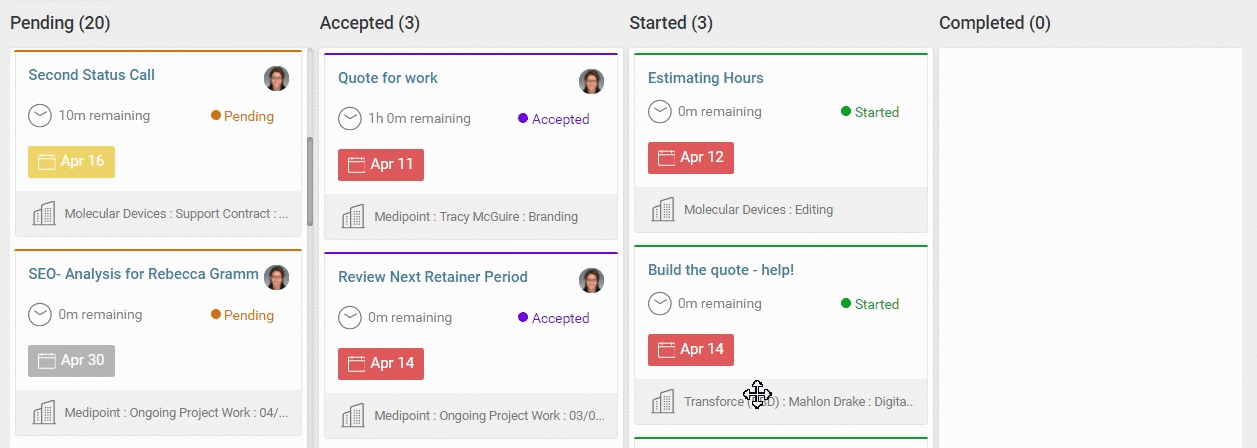Click clock icon on Second Status Call card
The height and width of the screenshot is (448, 1257).
(40, 116)
